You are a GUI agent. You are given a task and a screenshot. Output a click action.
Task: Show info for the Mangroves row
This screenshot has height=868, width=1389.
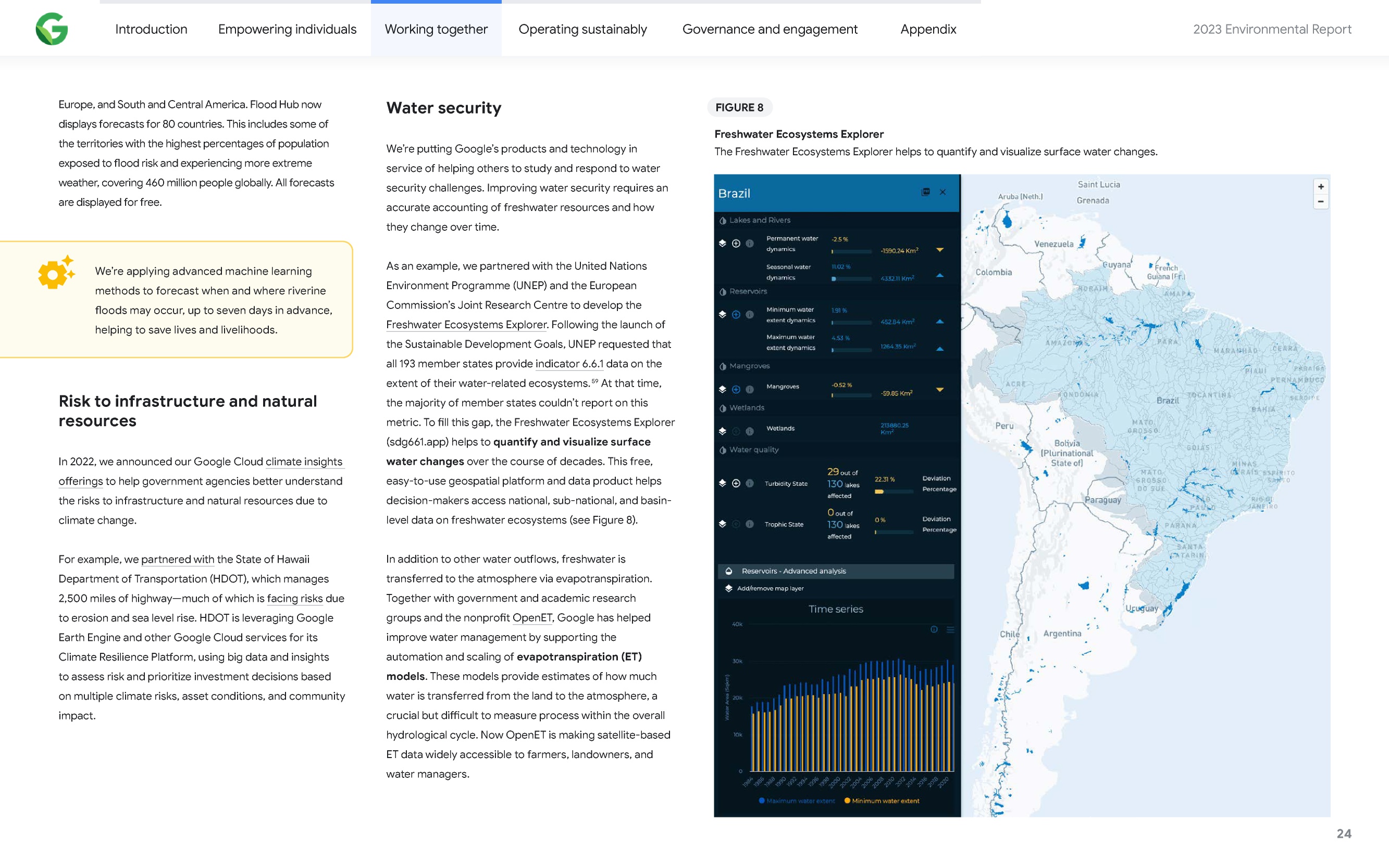(750, 389)
